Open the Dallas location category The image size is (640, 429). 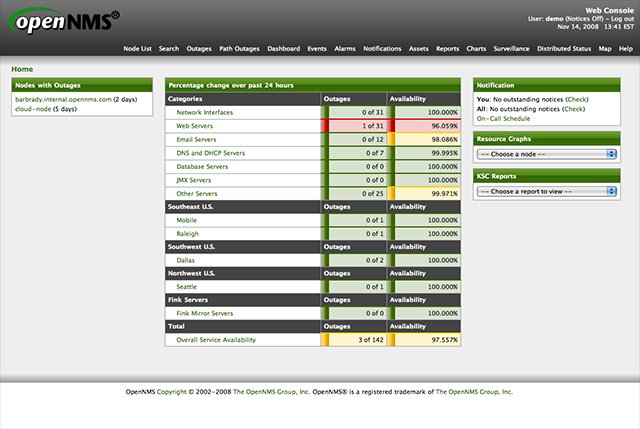point(185,260)
